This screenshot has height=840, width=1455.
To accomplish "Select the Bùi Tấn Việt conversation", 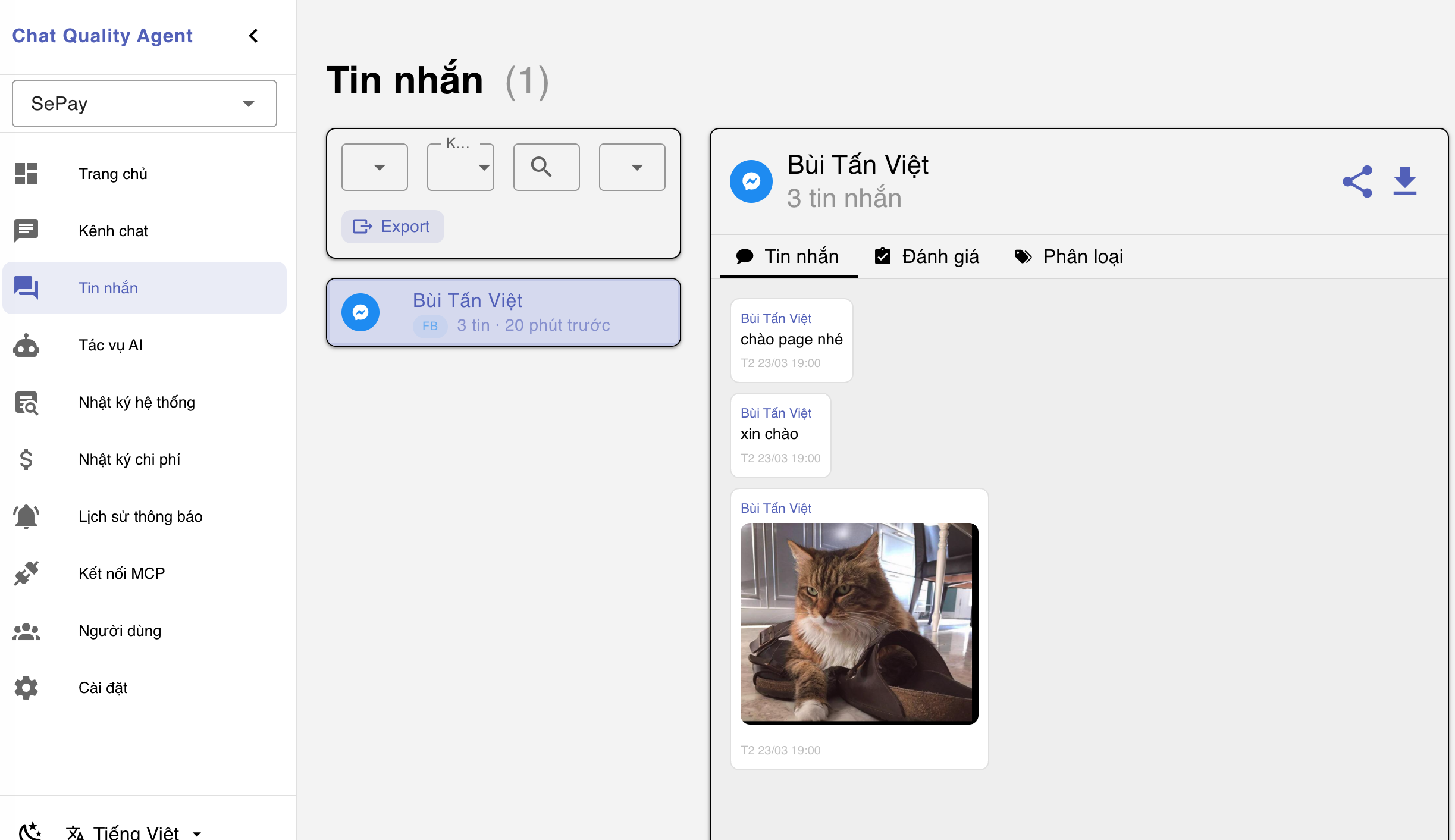I will coord(503,312).
